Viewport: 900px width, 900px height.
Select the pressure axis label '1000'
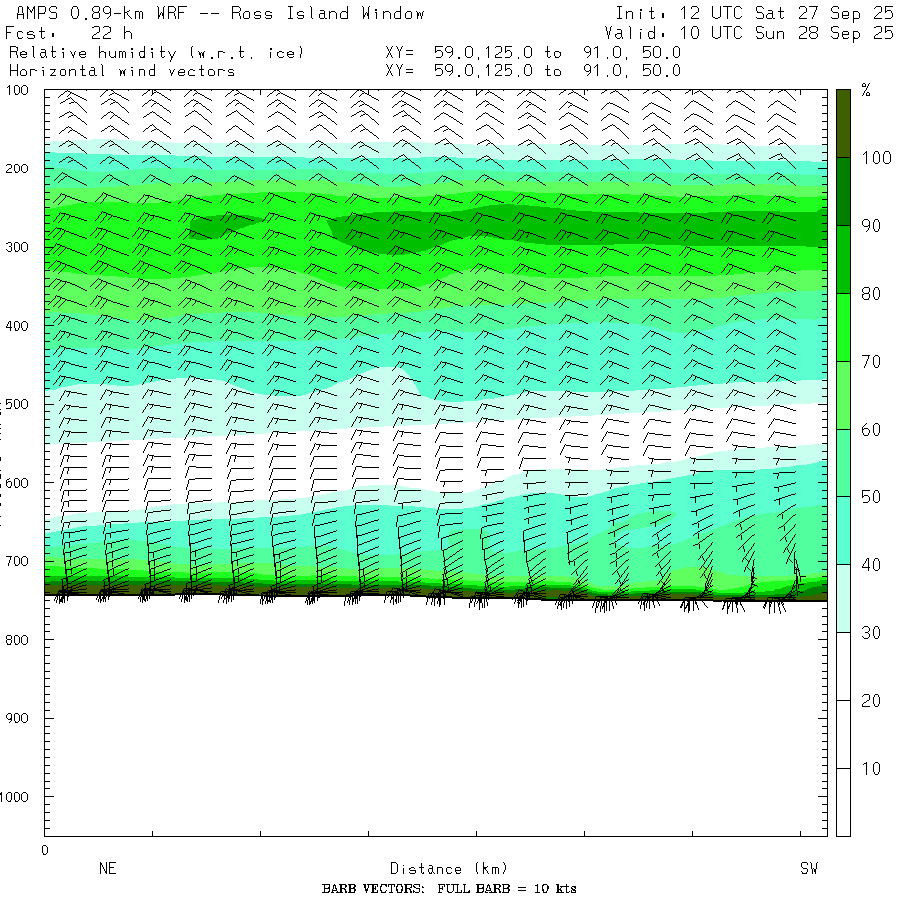click(14, 797)
